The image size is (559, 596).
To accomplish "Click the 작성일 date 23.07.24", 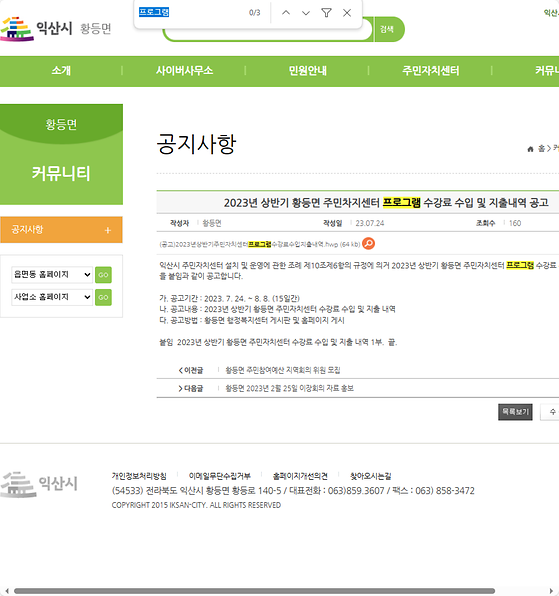I will click(370, 224).
